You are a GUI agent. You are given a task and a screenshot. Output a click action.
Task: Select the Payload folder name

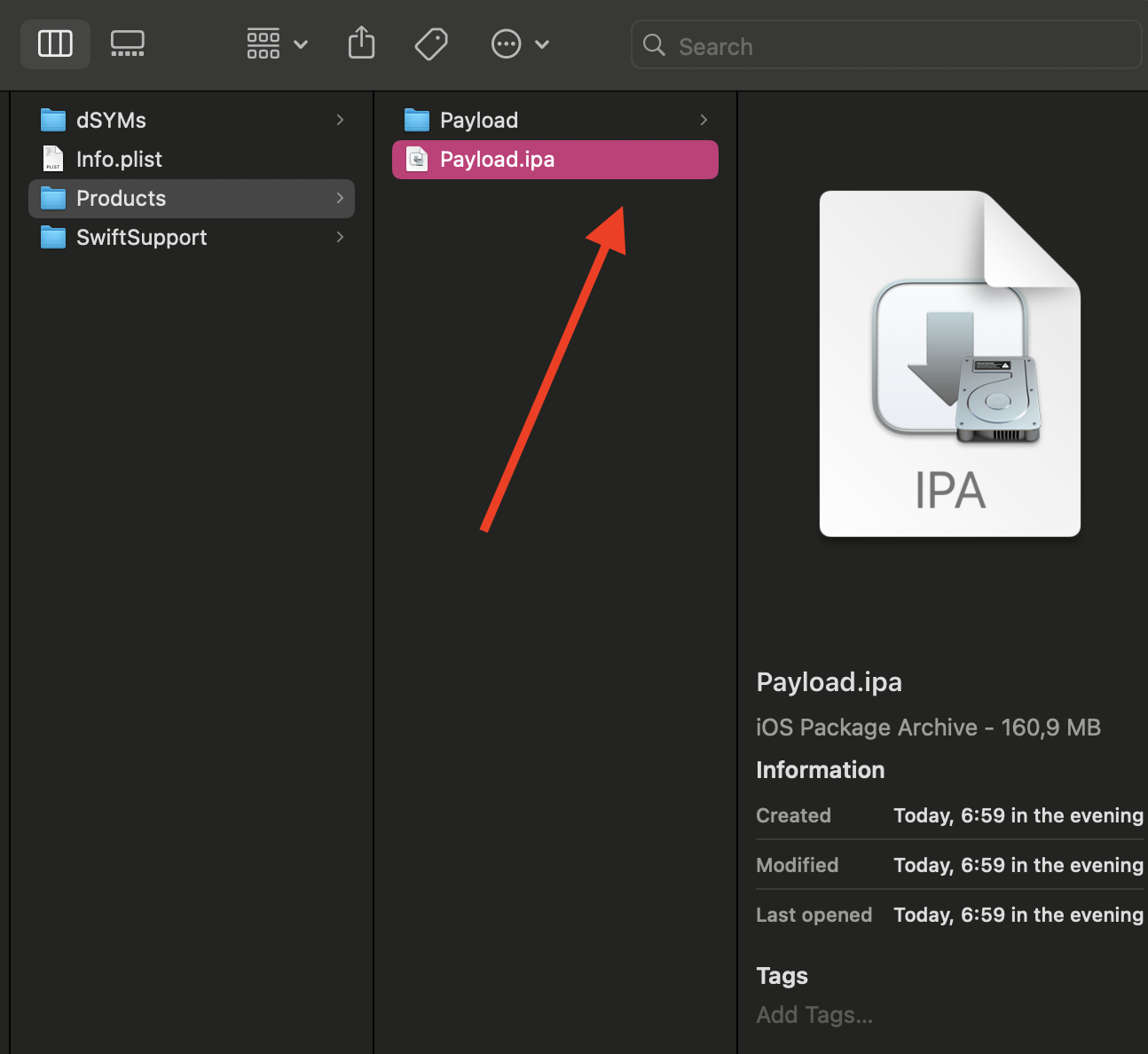pos(479,121)
